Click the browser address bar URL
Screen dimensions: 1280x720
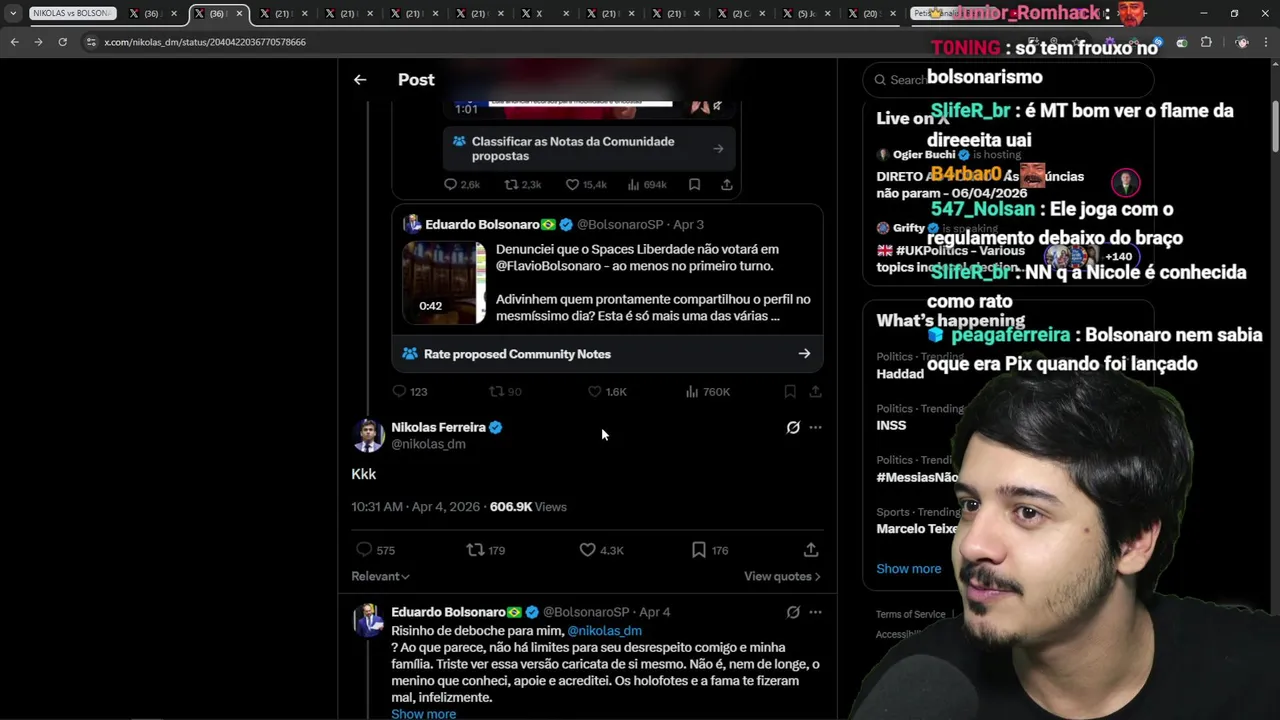pyautogui.click(x=205, y=42)
